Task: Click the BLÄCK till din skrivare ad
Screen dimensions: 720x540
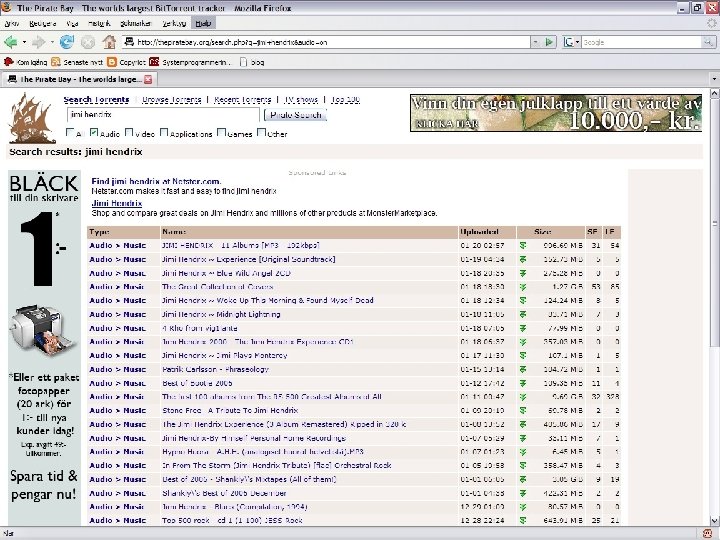Action: coord(44,348)
